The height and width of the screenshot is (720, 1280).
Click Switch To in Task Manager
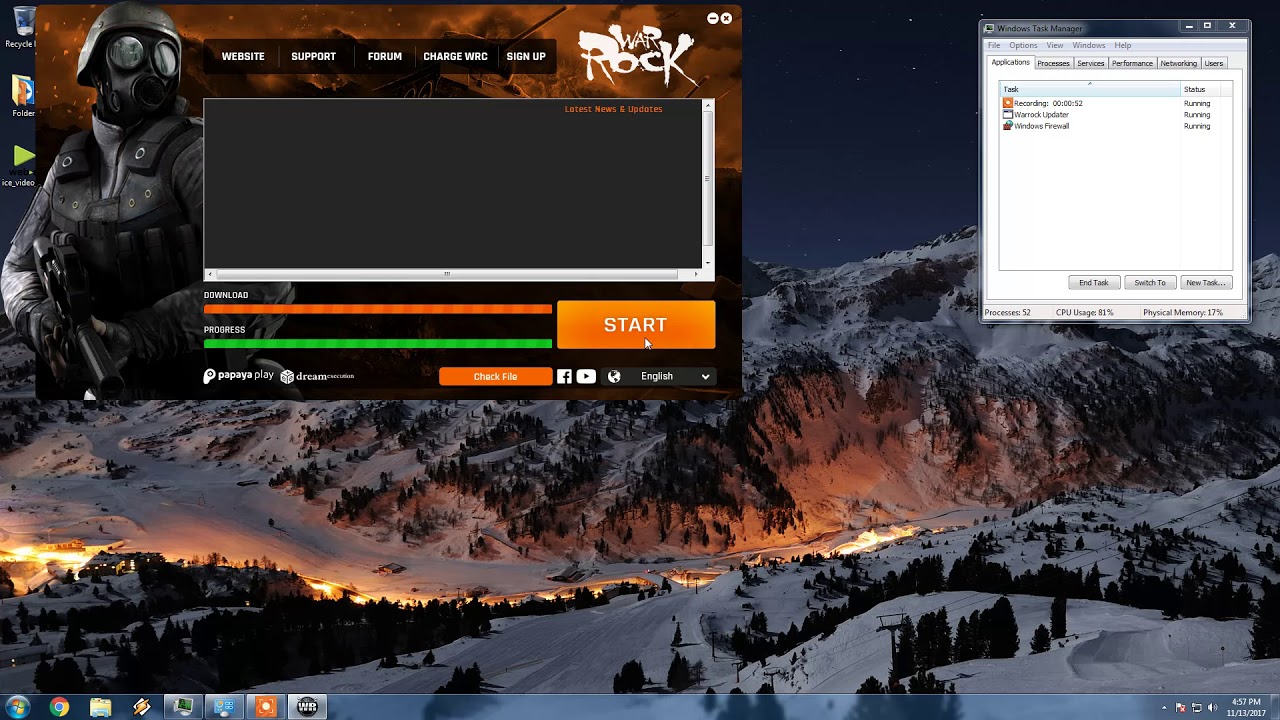(1150, 283)
